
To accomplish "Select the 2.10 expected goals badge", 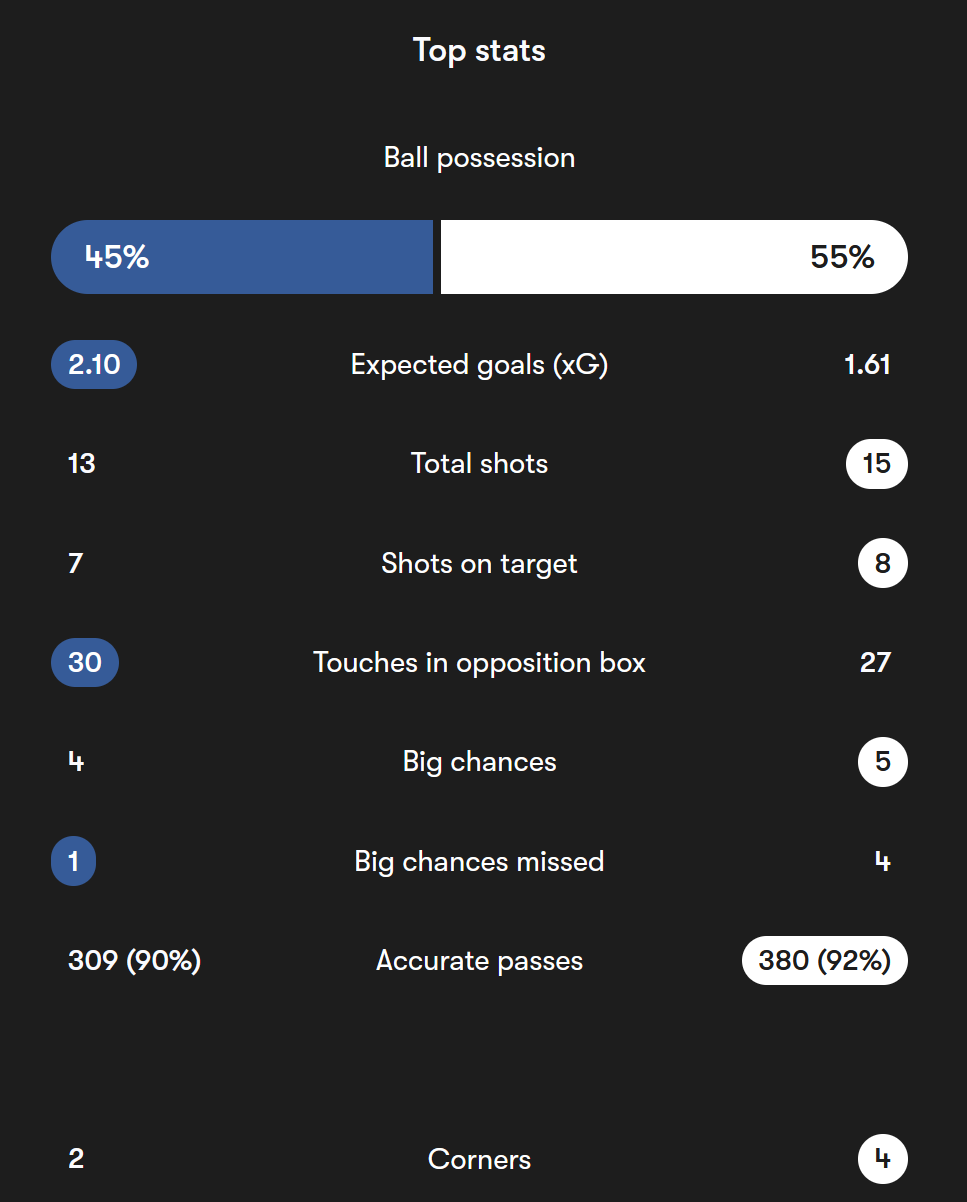I will (x=94, y=364).
